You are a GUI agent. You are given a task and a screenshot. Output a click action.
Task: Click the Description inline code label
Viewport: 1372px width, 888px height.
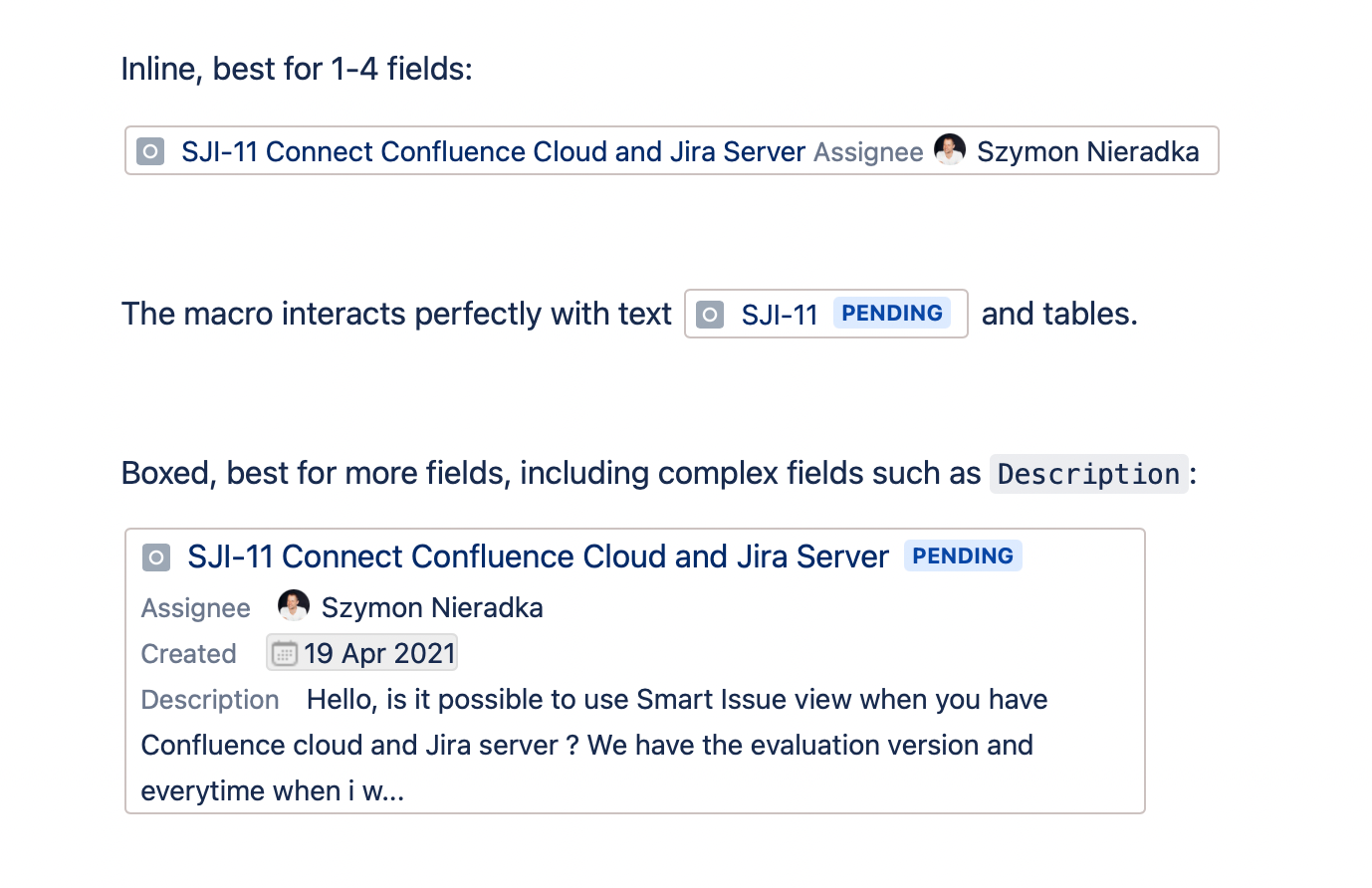(1088, 474)
